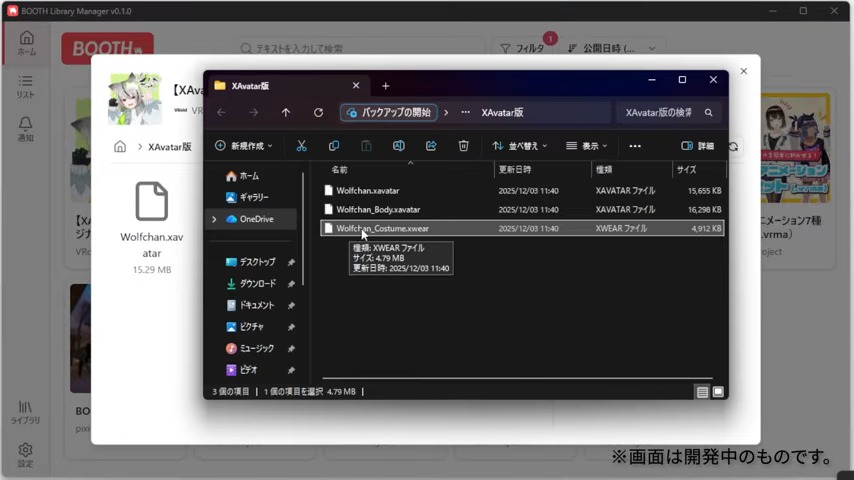
Task: Click the Rename icon in Explorer toolbar
Action: pos(398,146)
